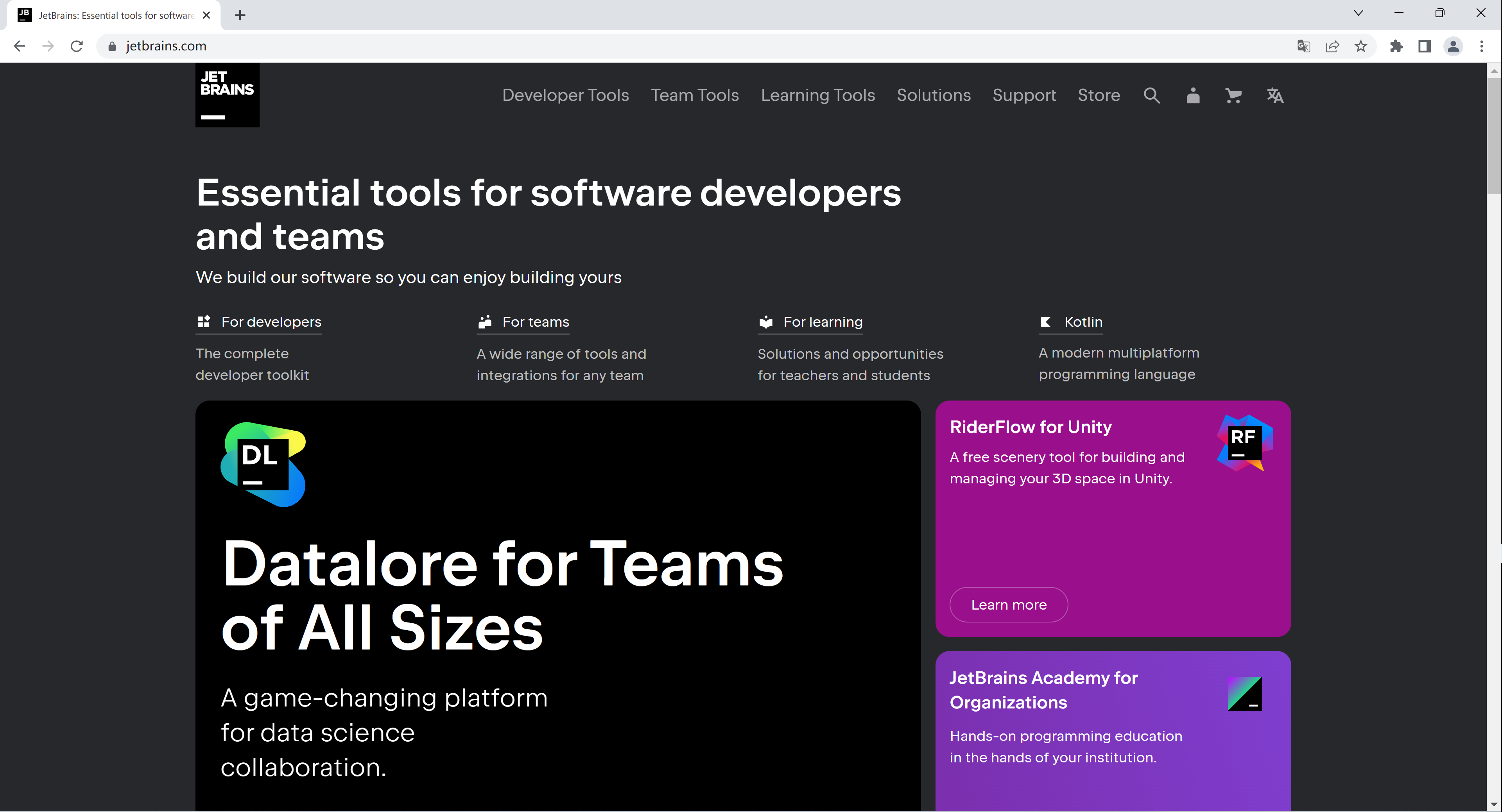Open the Chrome three-dot menu
The image size is (1502, 812).
tap(1482, 46)
